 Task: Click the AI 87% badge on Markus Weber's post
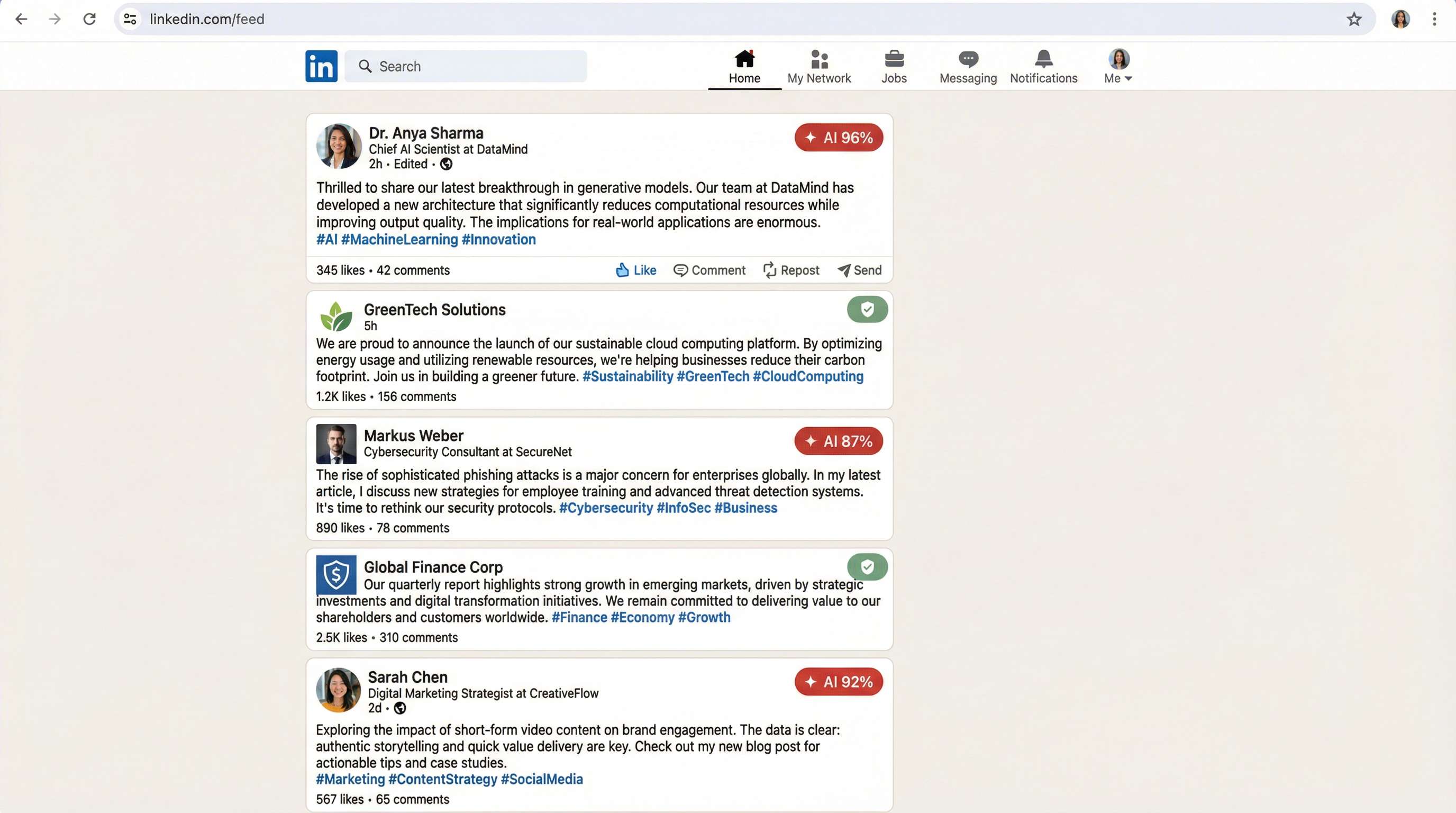(838, 441)
